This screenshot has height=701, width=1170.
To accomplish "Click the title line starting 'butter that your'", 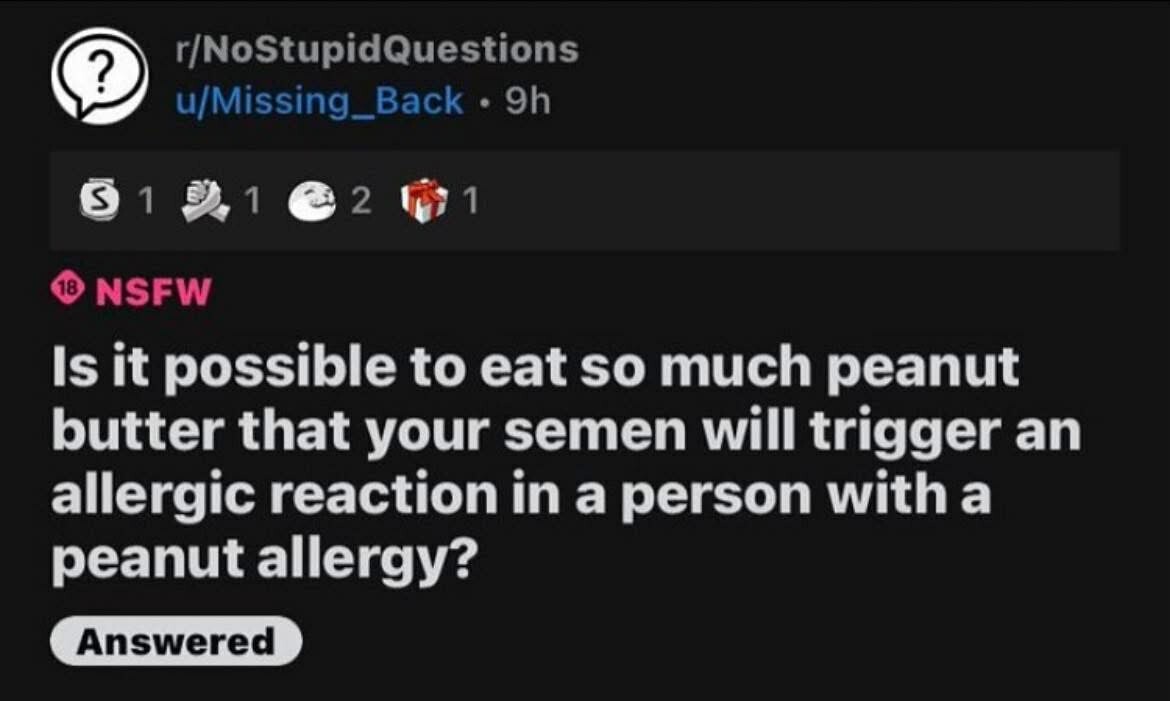I will pos(566,431).
